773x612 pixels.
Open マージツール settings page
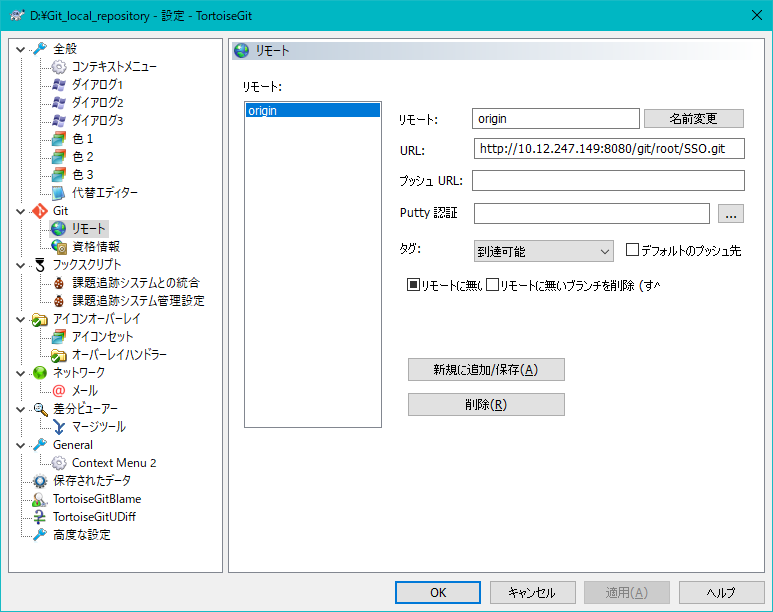[x=99, y=427]
